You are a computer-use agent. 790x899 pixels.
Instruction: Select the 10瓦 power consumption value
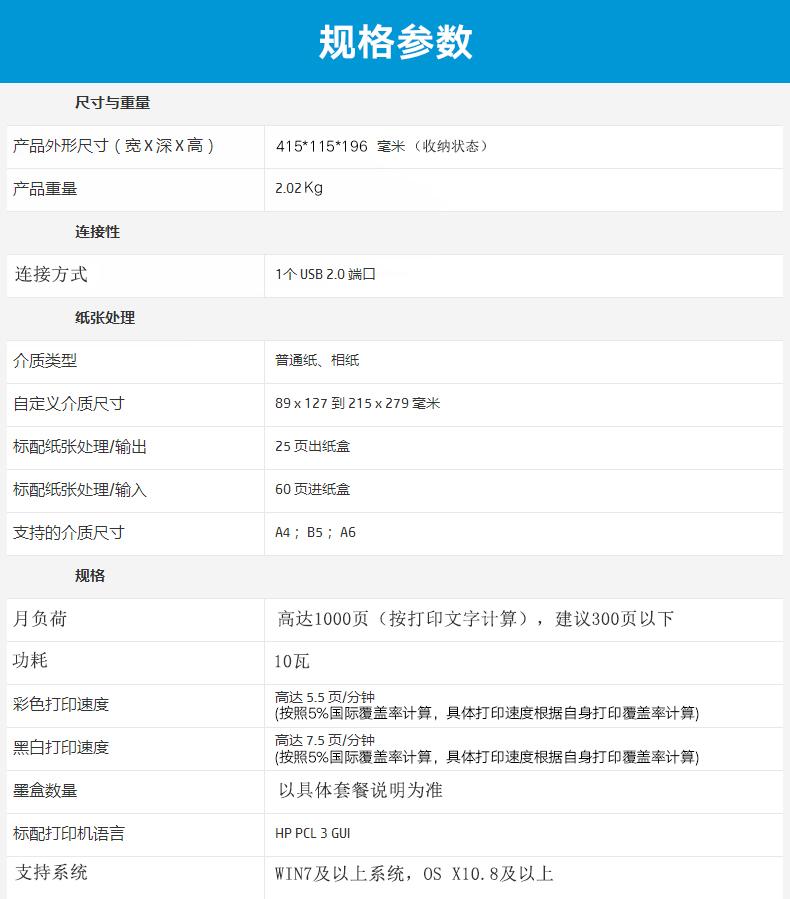[293, 661]
